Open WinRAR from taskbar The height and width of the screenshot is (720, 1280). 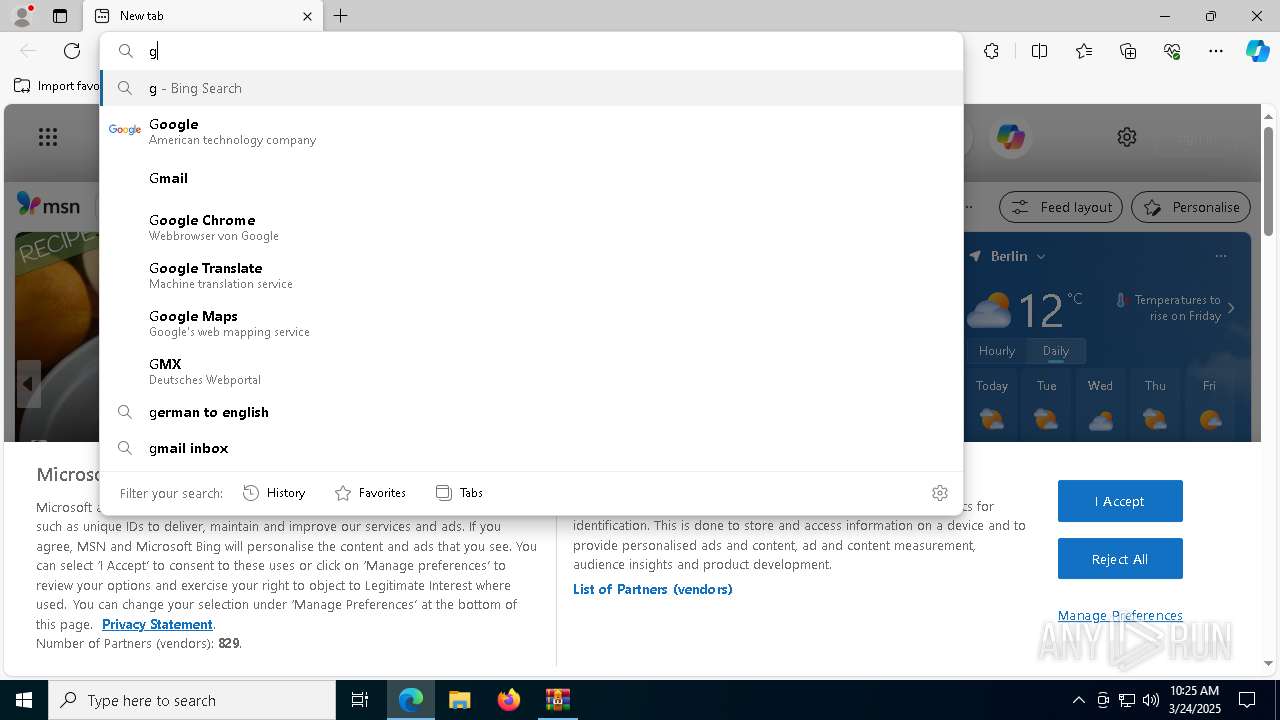[557, 700]
